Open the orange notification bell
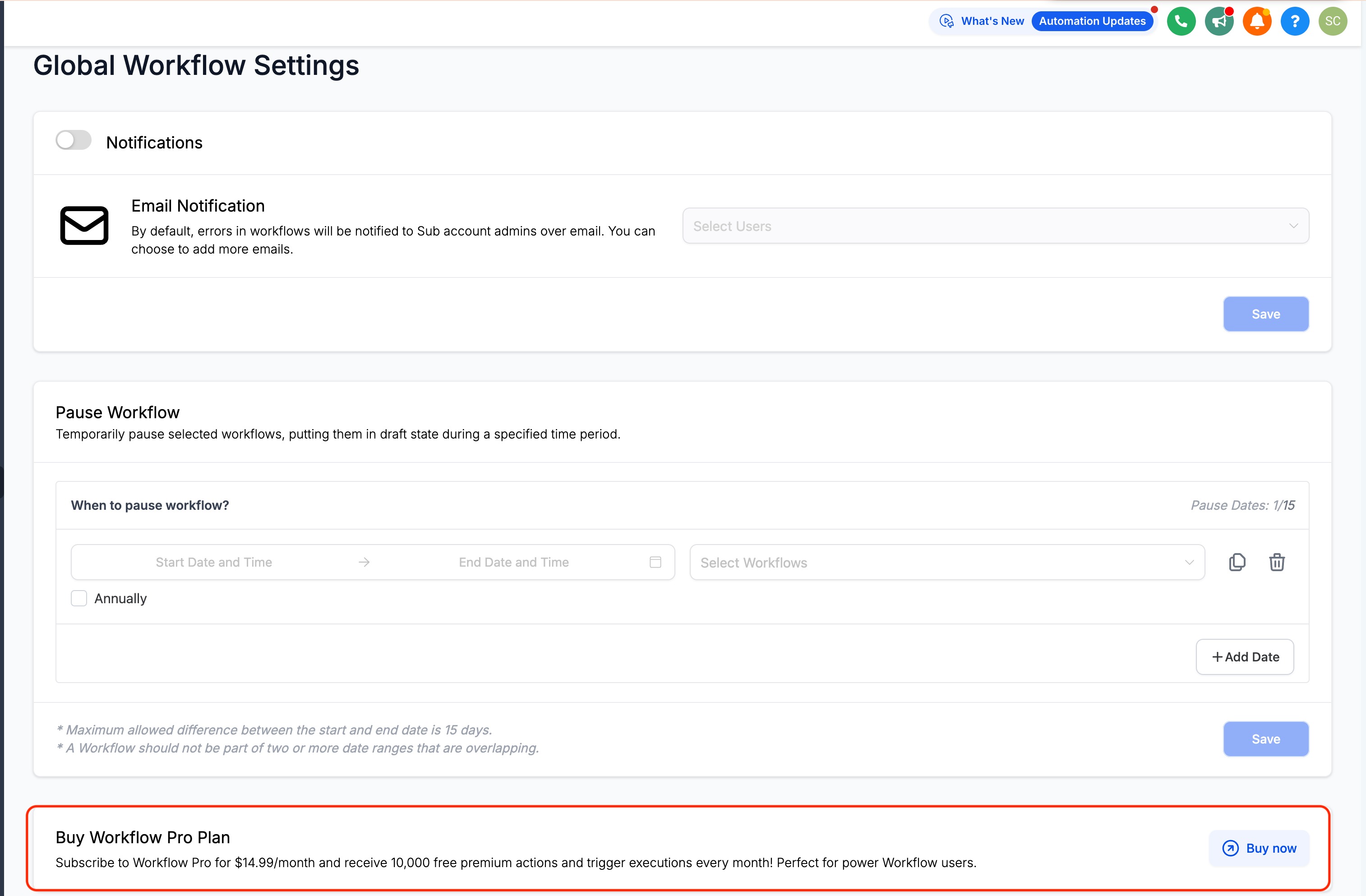1366x896 pixels. click(1256, 22)
